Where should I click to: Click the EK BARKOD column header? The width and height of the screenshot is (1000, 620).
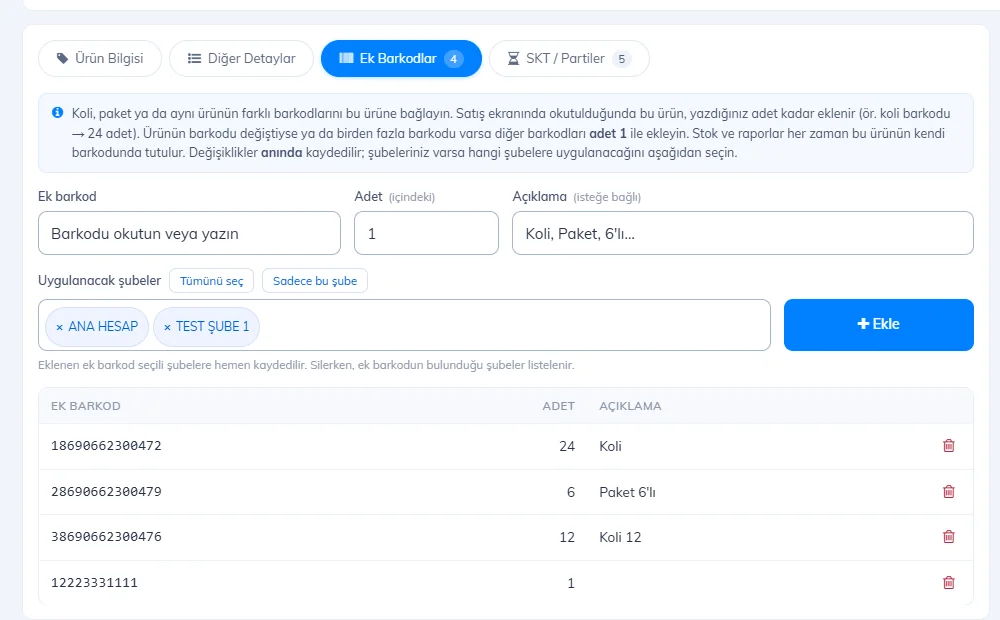point(86,406)
